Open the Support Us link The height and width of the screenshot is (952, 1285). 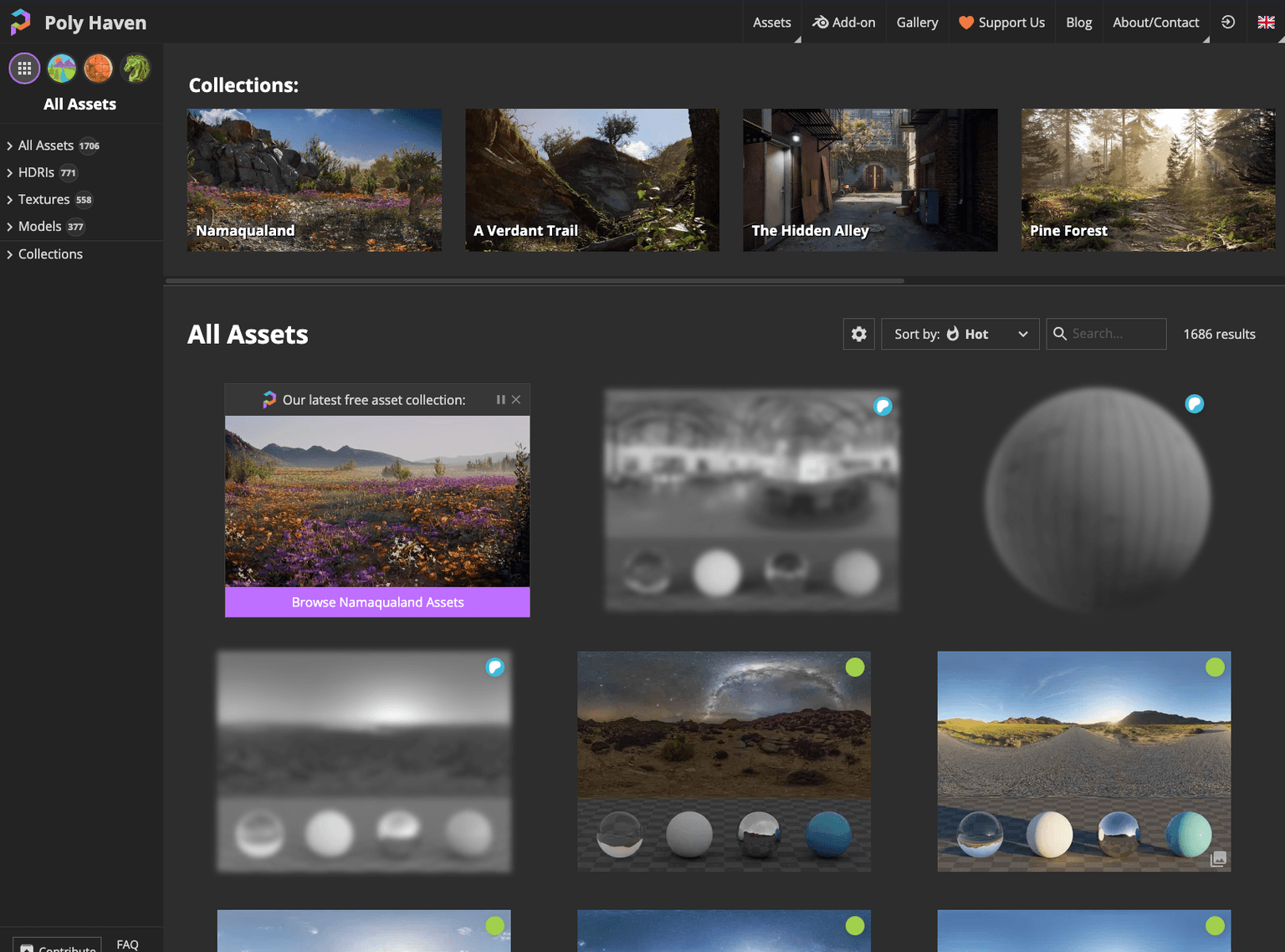(x=1001, y=23)
